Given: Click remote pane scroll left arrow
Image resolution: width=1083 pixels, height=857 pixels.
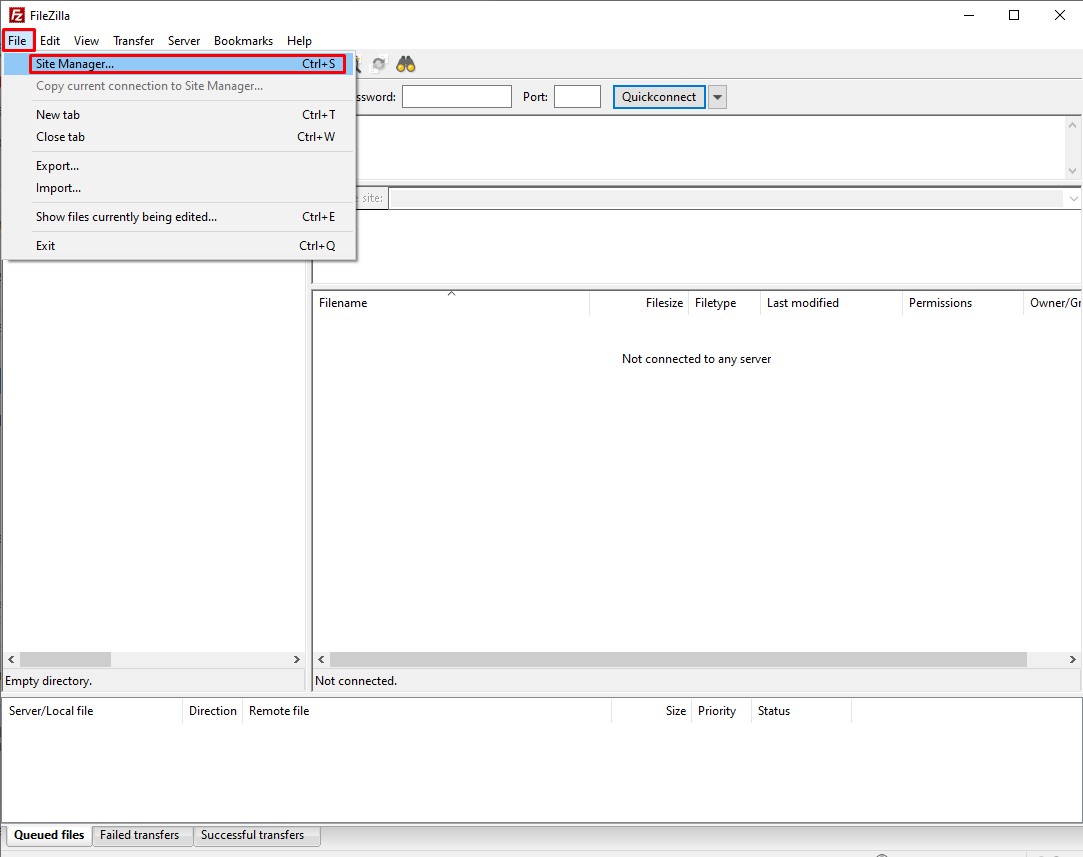Looking at the screenshot, I should (x=321, y=659).
